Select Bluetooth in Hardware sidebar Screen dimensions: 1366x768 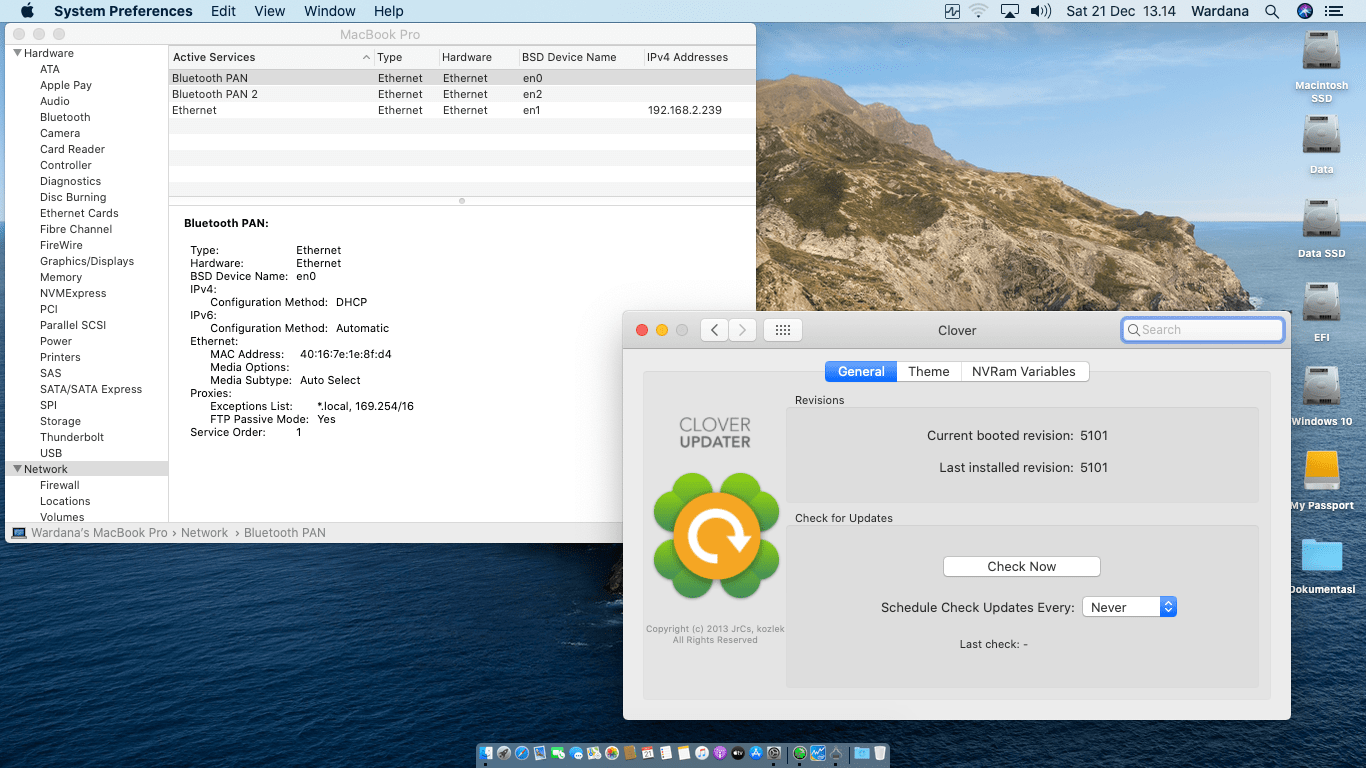point(65,117)
